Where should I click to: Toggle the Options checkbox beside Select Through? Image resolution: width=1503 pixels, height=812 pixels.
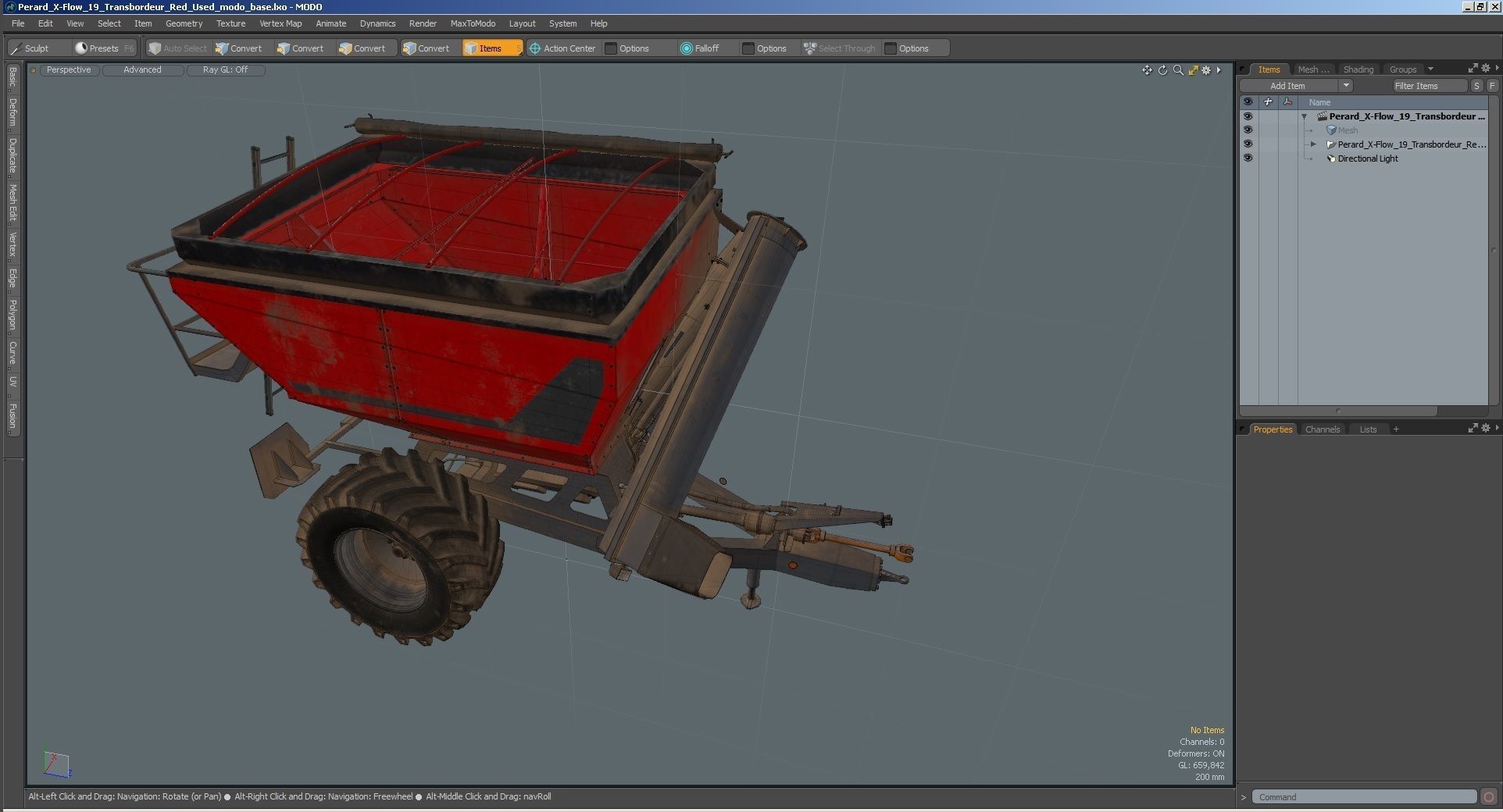point(891,48)
